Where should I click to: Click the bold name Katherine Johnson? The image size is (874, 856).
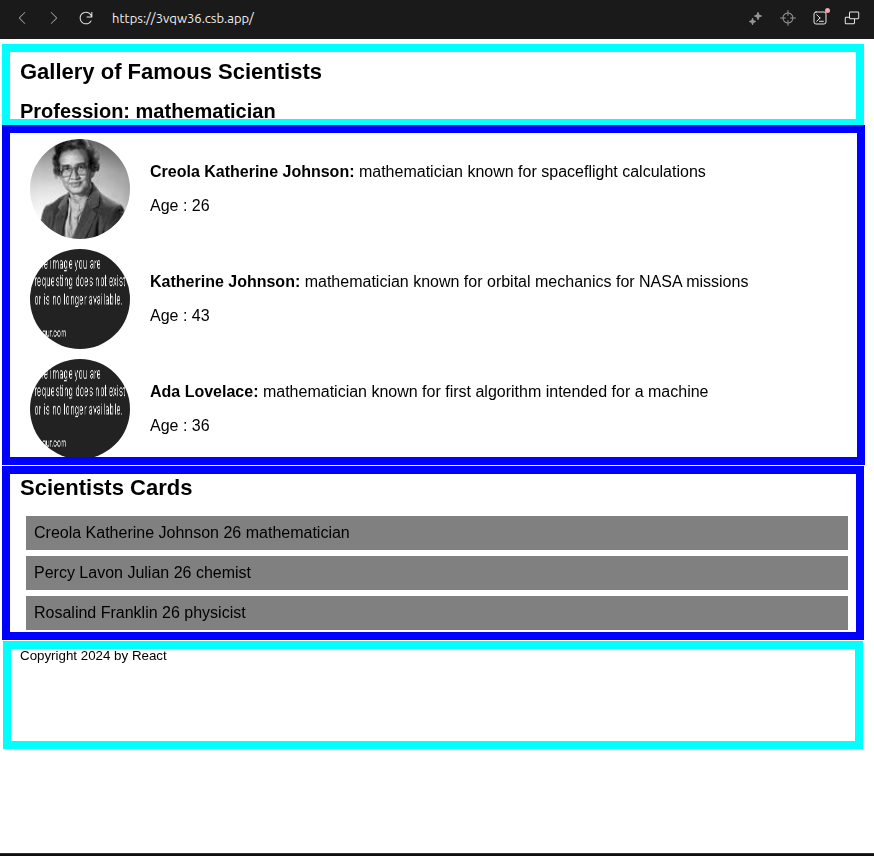[225, 282]
